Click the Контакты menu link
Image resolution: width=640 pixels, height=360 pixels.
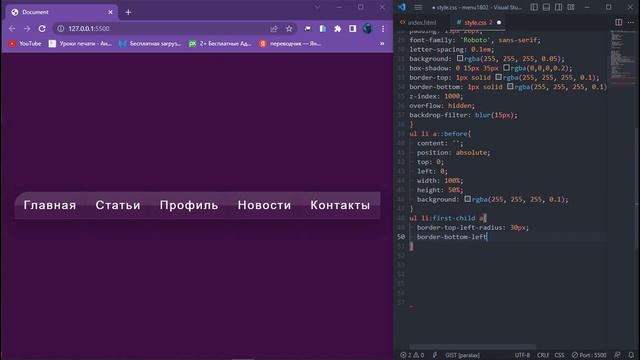click(340, 205)
